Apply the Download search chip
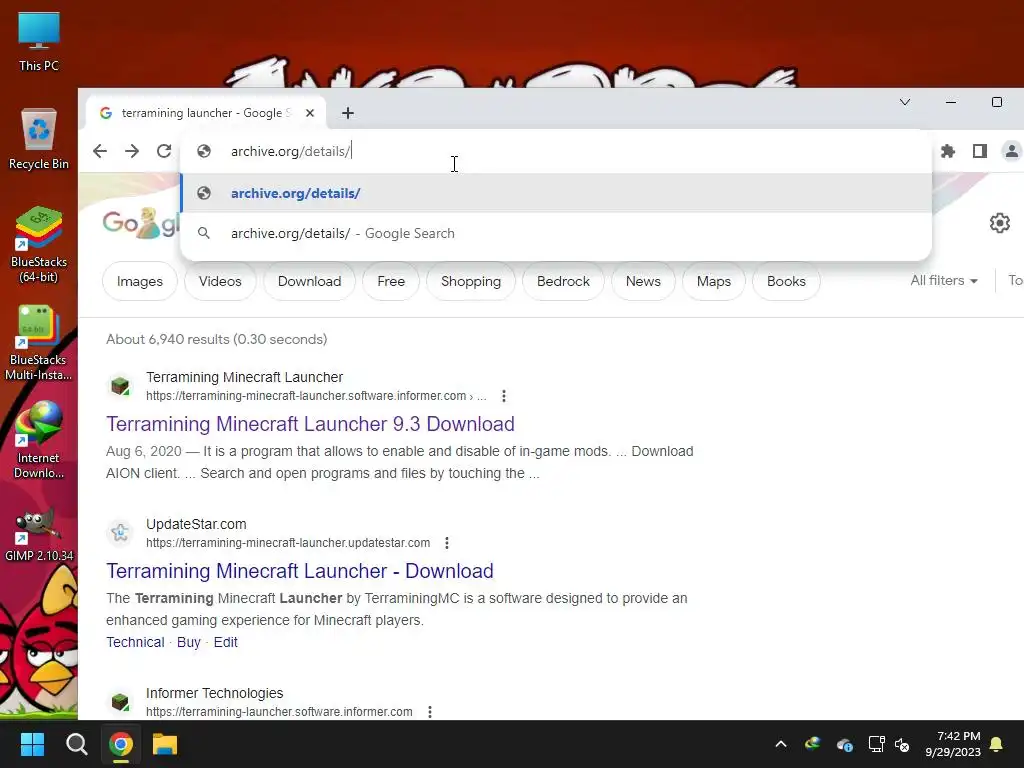 coord(310,281)
